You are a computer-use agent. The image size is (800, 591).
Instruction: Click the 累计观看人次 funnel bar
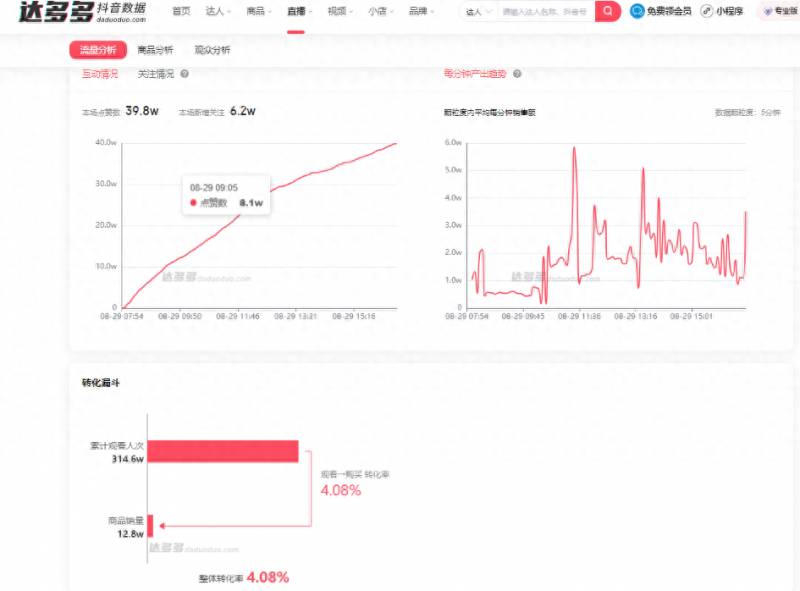tap(223, 451)
